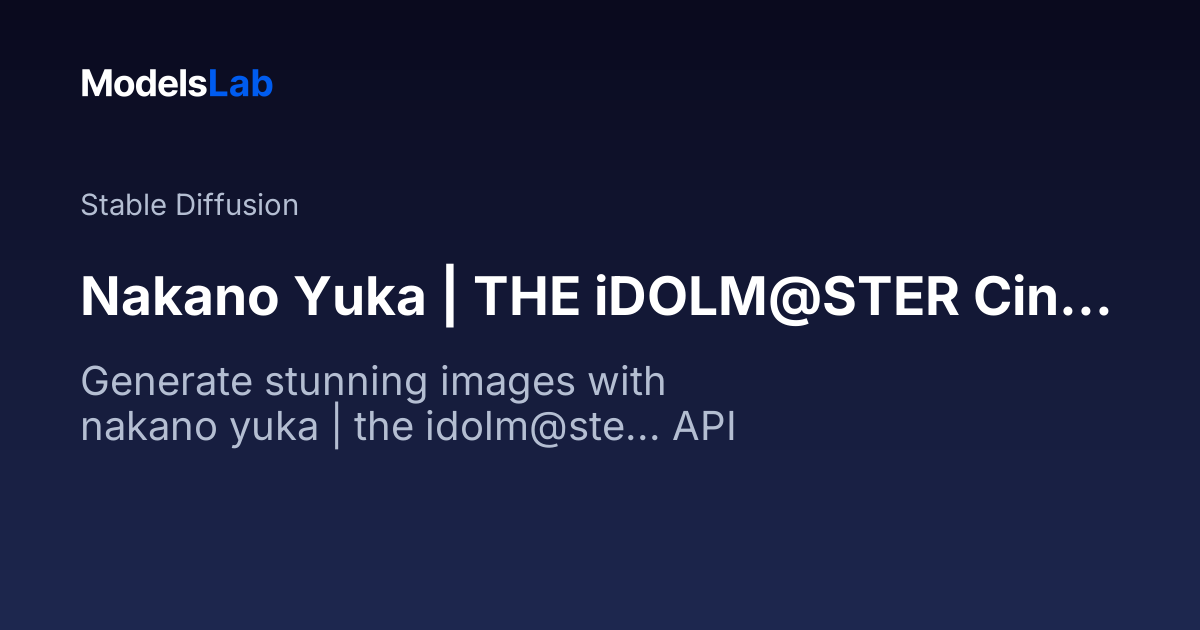Click the word "Diffusion" above the title
This screenshot has height=630, width=1200.
[236, 205]
